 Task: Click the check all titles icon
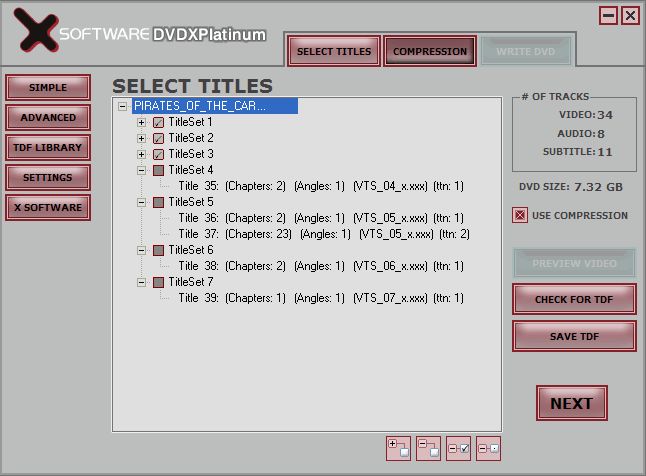459,449
